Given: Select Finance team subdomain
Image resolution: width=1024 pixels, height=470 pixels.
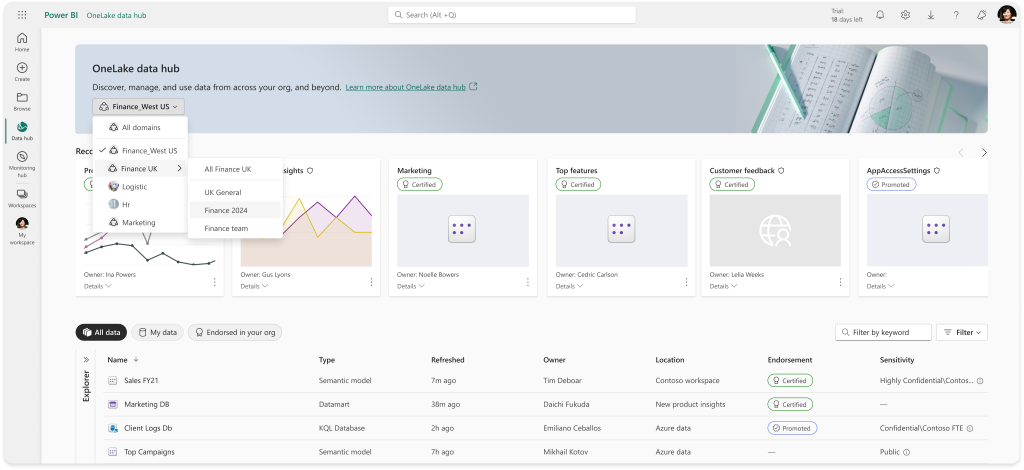Looking at the screenshot, I should pyautogui.click(x=235, y=228).
